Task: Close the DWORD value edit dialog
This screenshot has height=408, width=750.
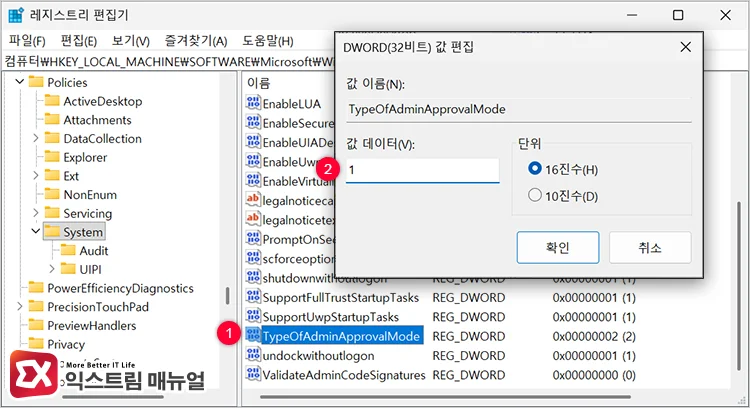Action: point(685,47)
